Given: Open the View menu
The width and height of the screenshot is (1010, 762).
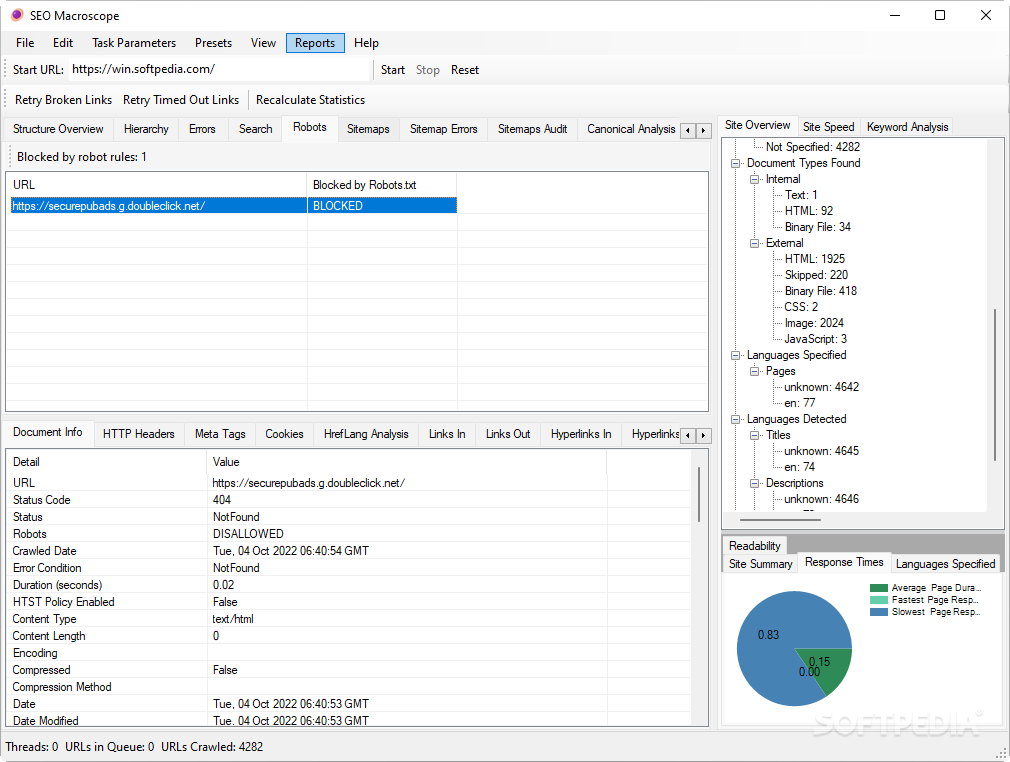Looking at the screenshot, I should 263,43.
